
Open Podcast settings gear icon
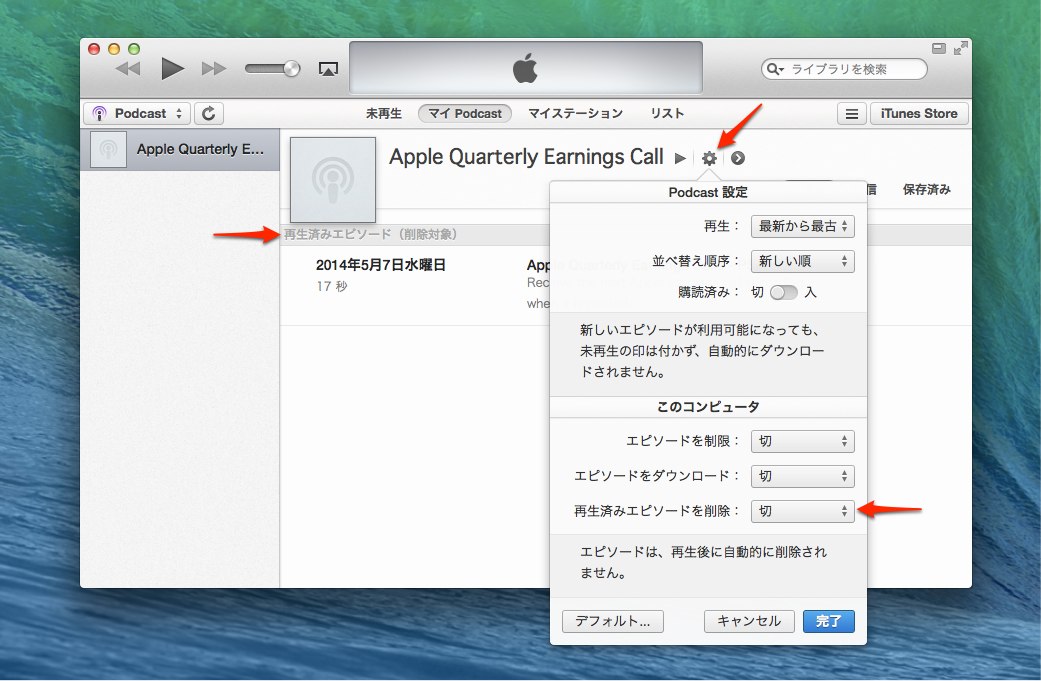[709, 158]
